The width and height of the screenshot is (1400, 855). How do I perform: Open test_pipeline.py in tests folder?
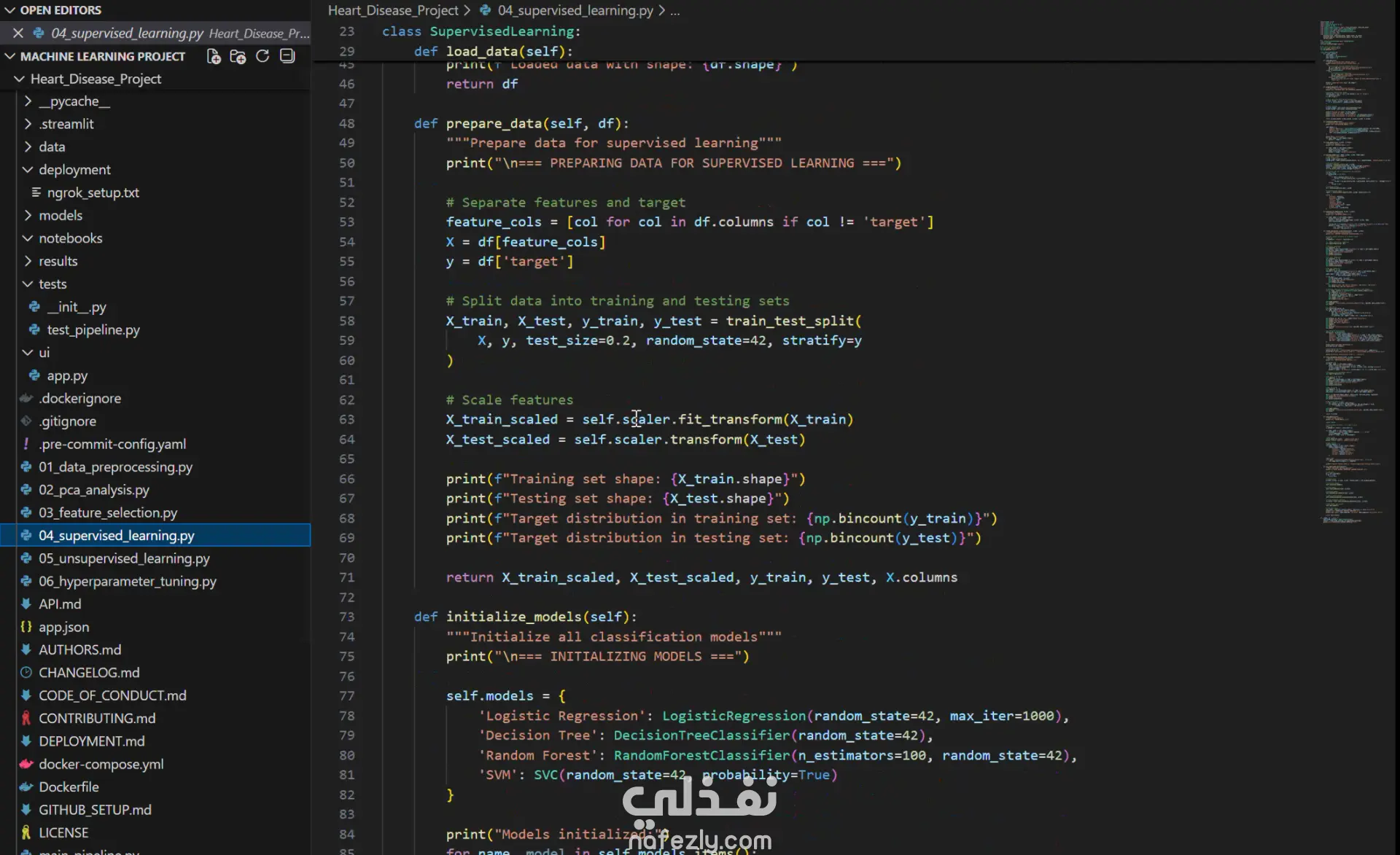(93, 329)
